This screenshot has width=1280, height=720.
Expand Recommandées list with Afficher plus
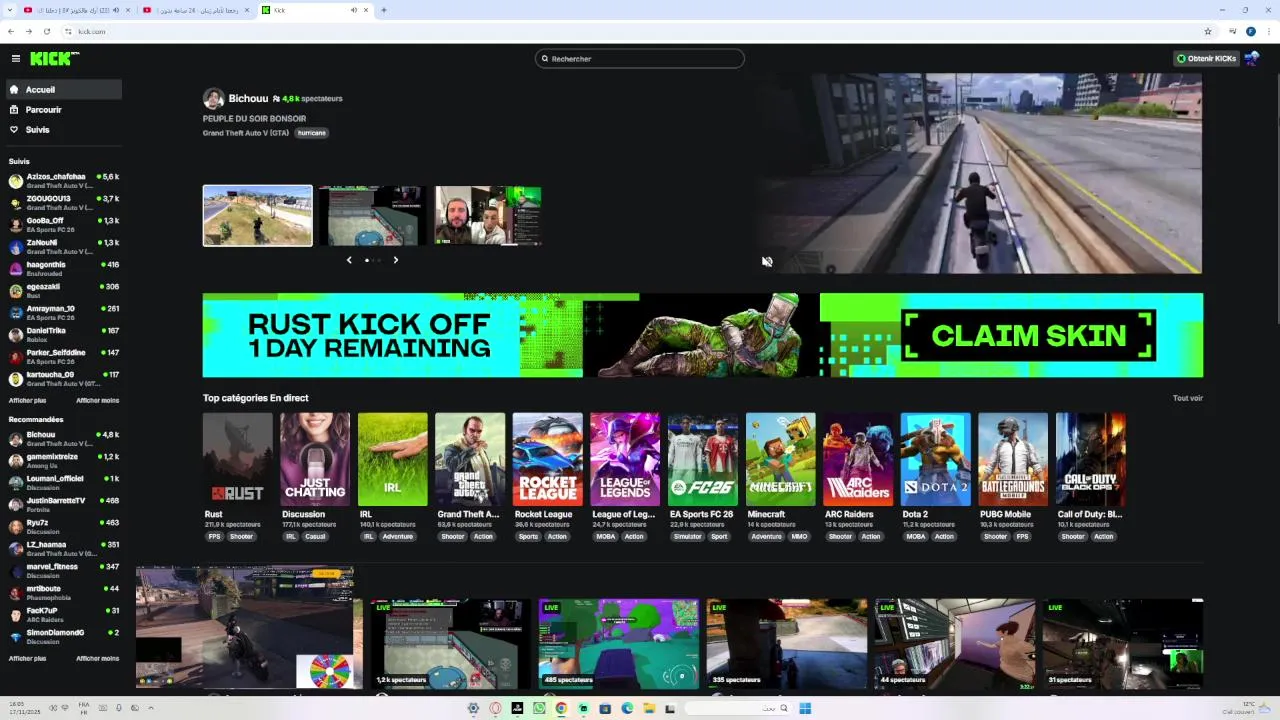coord(27,659)
